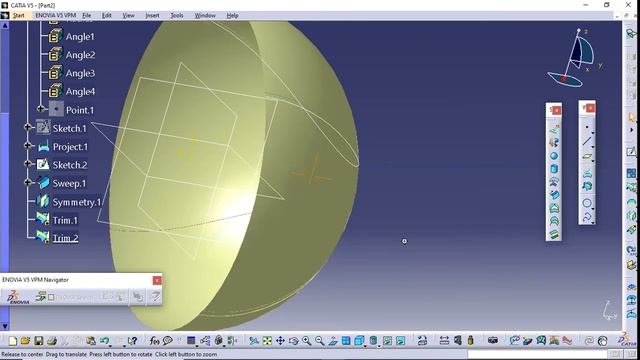Screen dimensions: 640x360
Task: Click the Normal View icon
Action: point(333,341)
